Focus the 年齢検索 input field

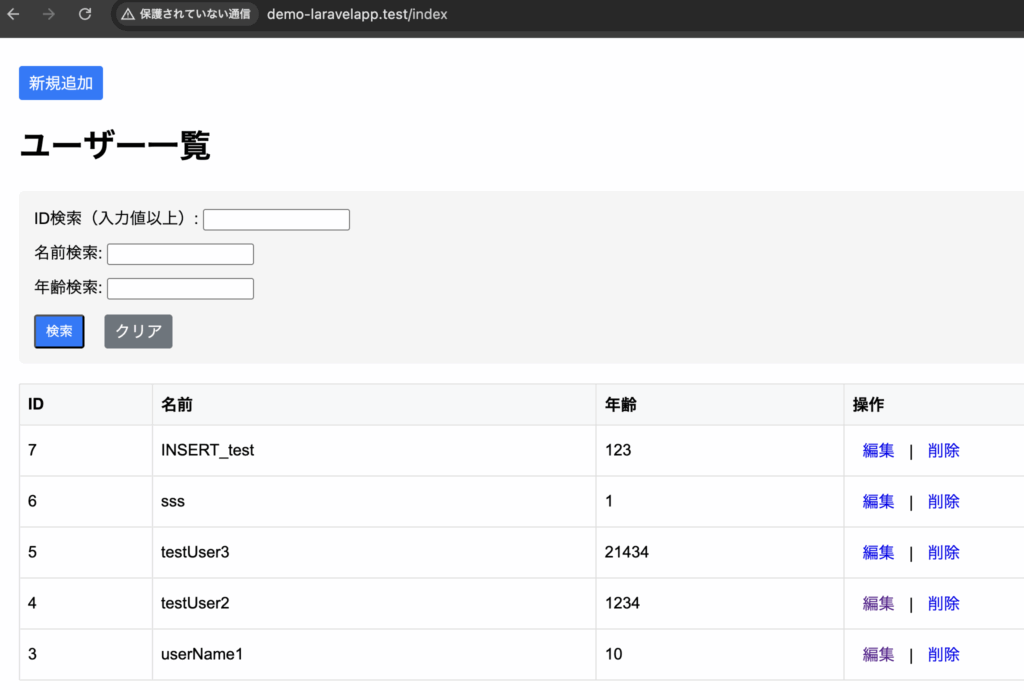coord(180,288)
